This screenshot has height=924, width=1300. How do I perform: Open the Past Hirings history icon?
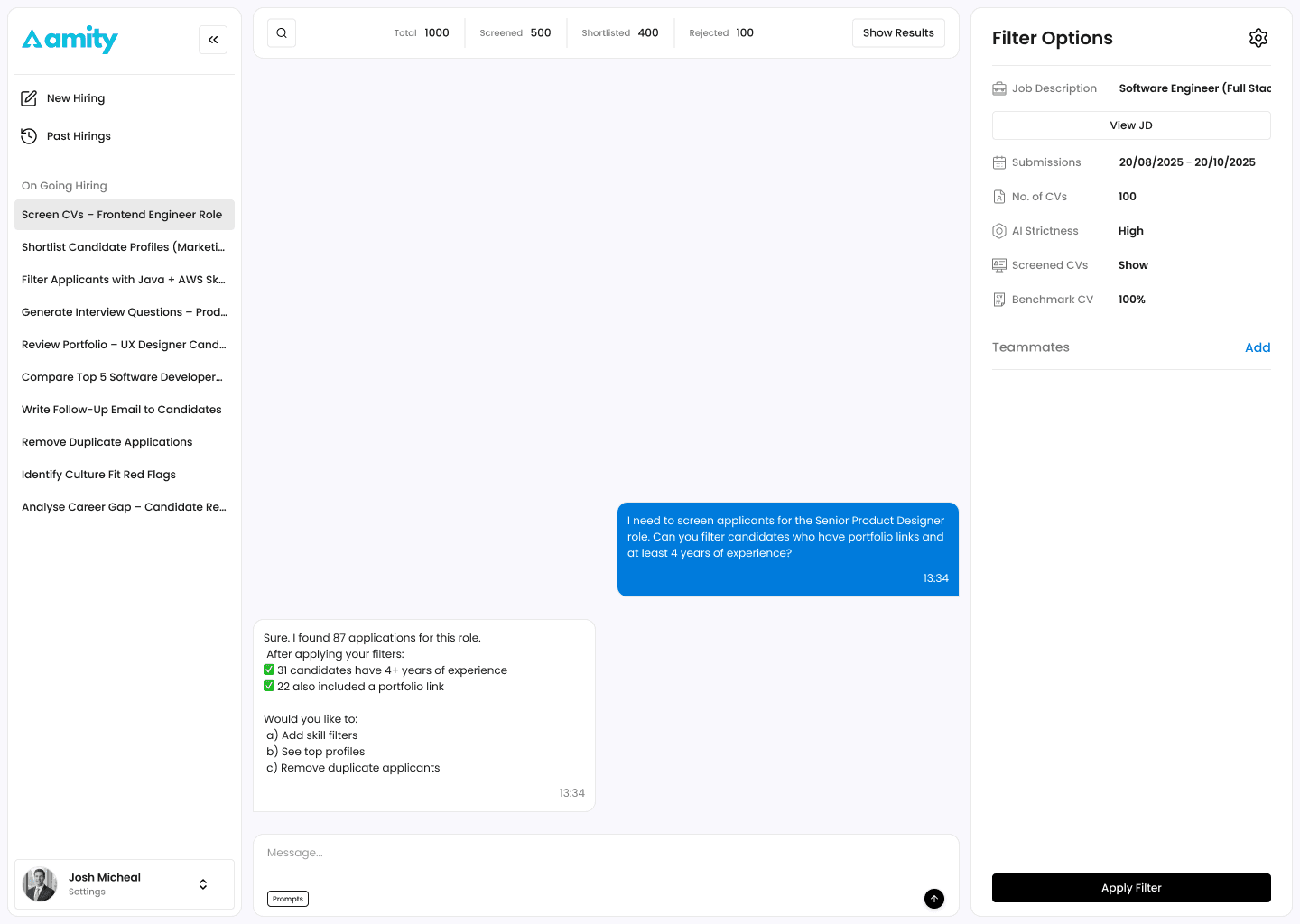pyautogui.click(x=30, y=135)
